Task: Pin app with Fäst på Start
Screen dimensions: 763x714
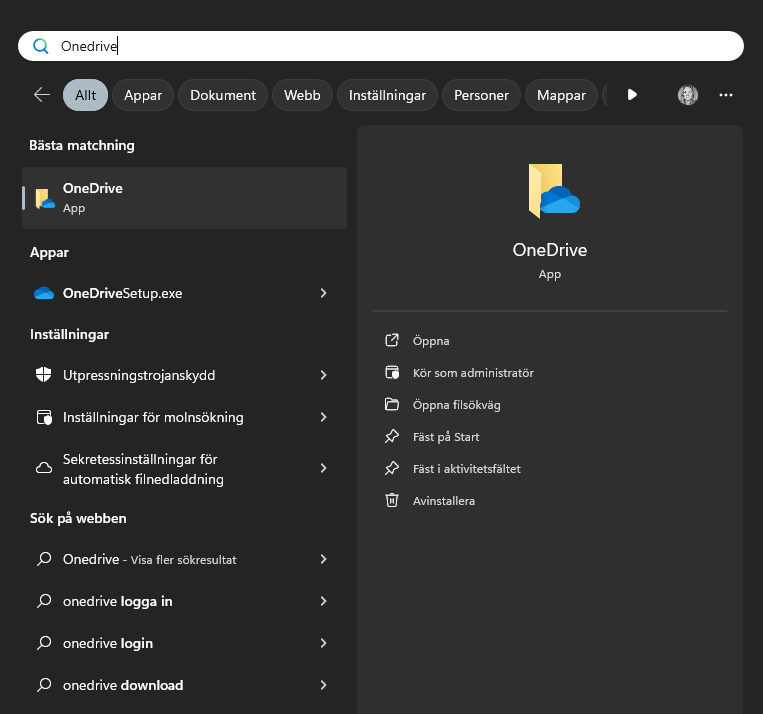Action: pyautogui.click(x=446, y=437)
